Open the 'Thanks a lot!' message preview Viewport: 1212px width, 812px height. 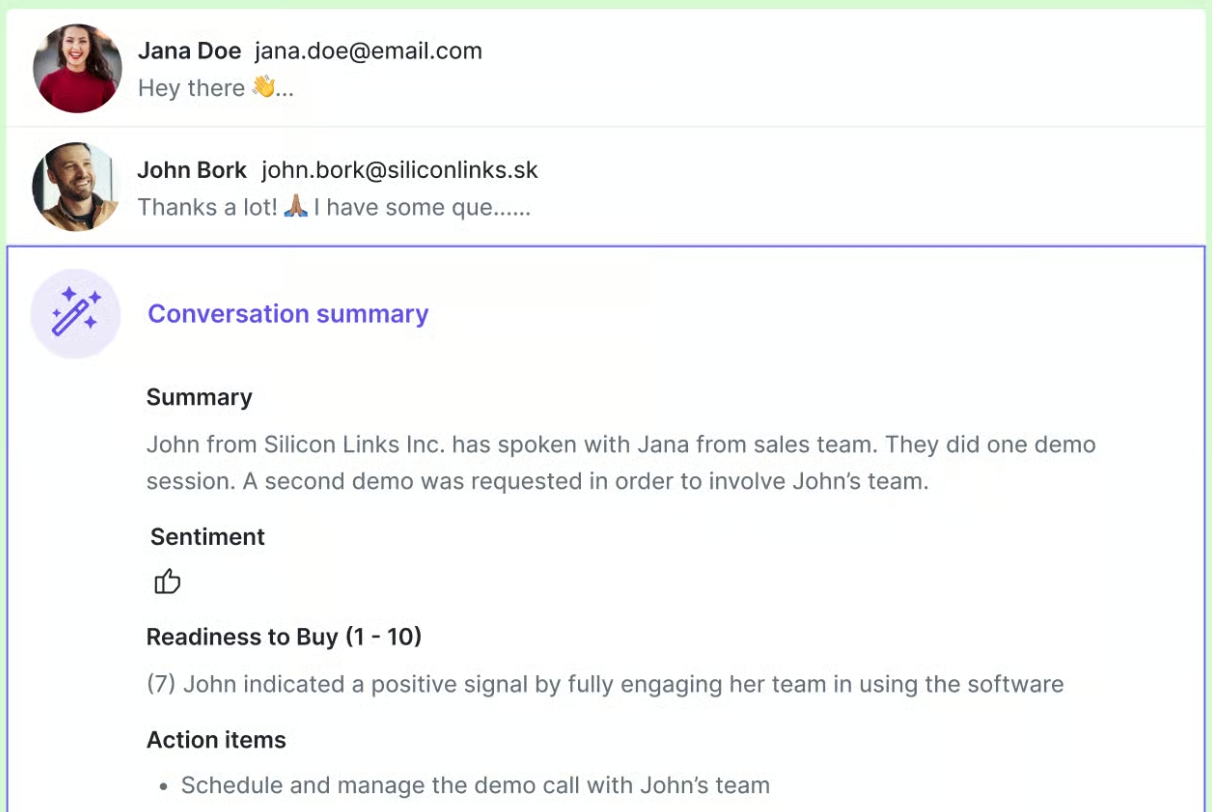(334, 207)
